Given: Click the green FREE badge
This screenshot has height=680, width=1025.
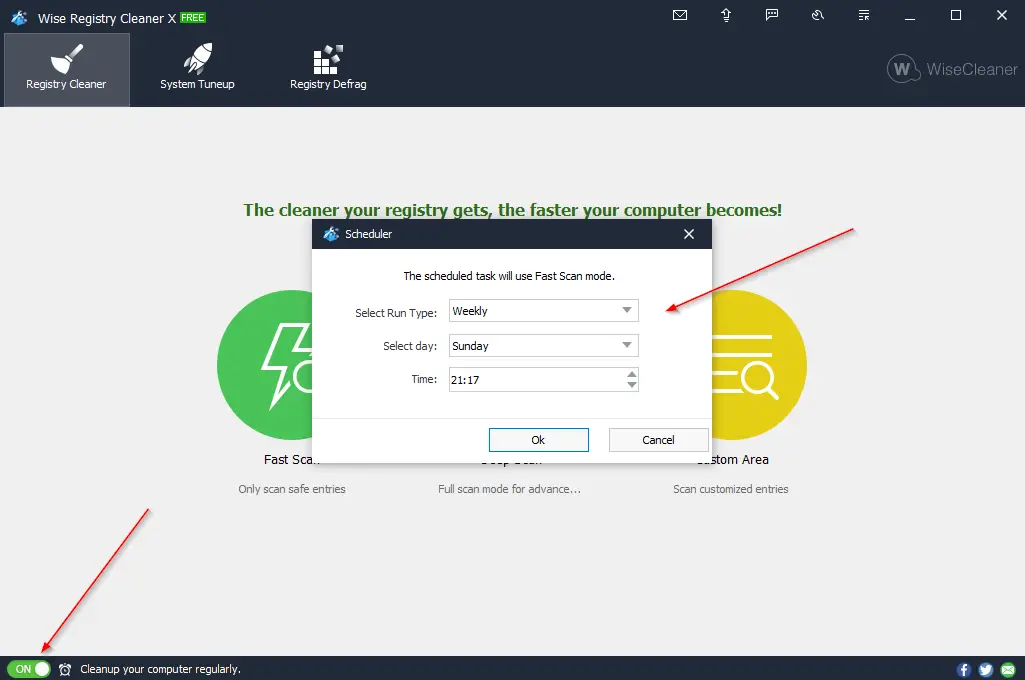Looking at the screenshot, I should (193, 18).
